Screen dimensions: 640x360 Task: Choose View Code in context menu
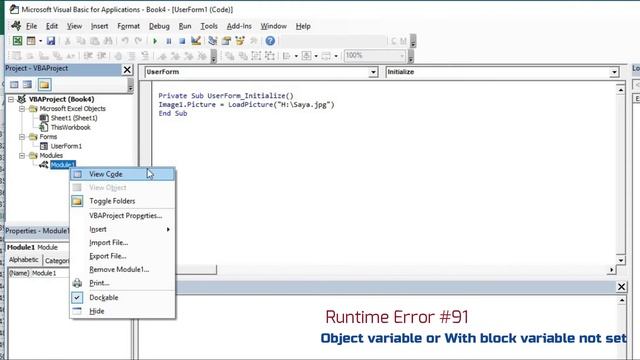[122, 174]
